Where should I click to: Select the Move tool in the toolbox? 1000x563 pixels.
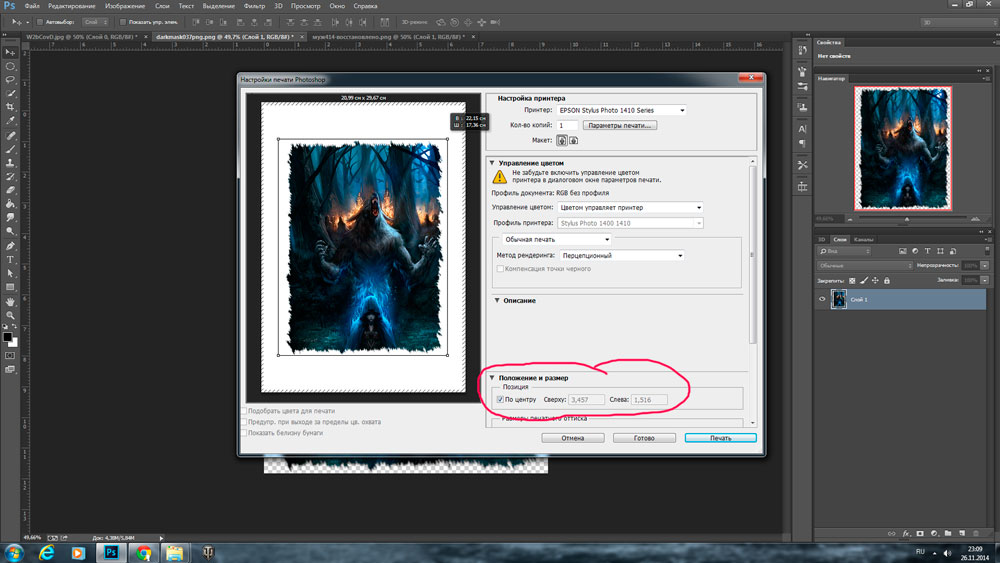click(10, 52)
